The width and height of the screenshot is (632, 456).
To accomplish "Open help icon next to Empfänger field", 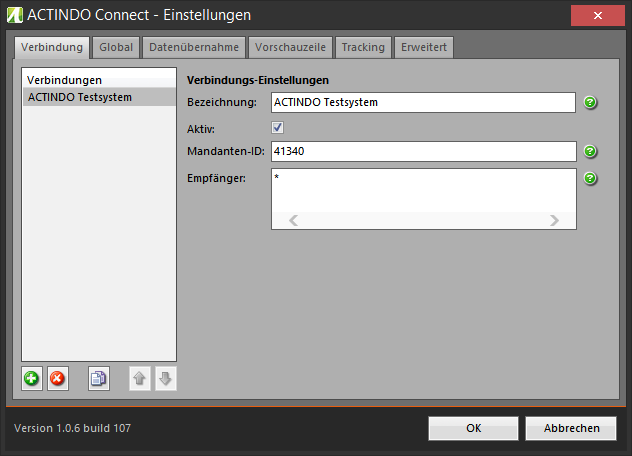I will pyautogui.click(x=590, y=178).
